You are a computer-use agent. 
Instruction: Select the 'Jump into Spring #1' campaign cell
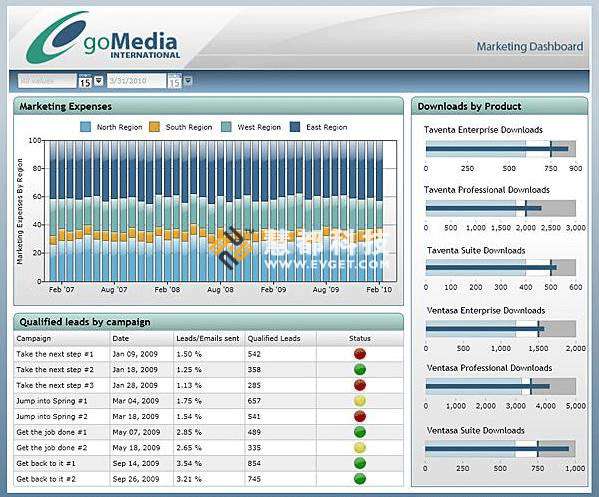[62, 401]
